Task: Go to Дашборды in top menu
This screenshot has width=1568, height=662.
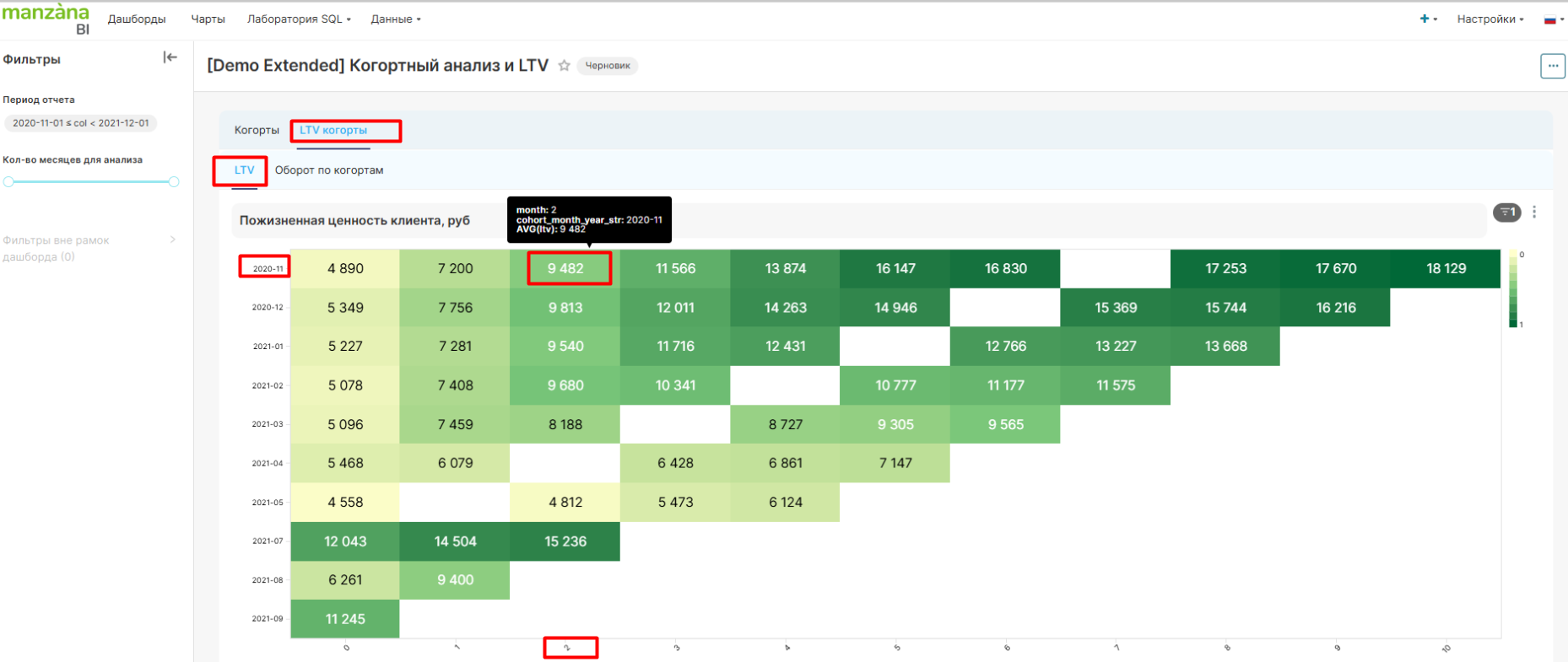Action: click(137, 19)
